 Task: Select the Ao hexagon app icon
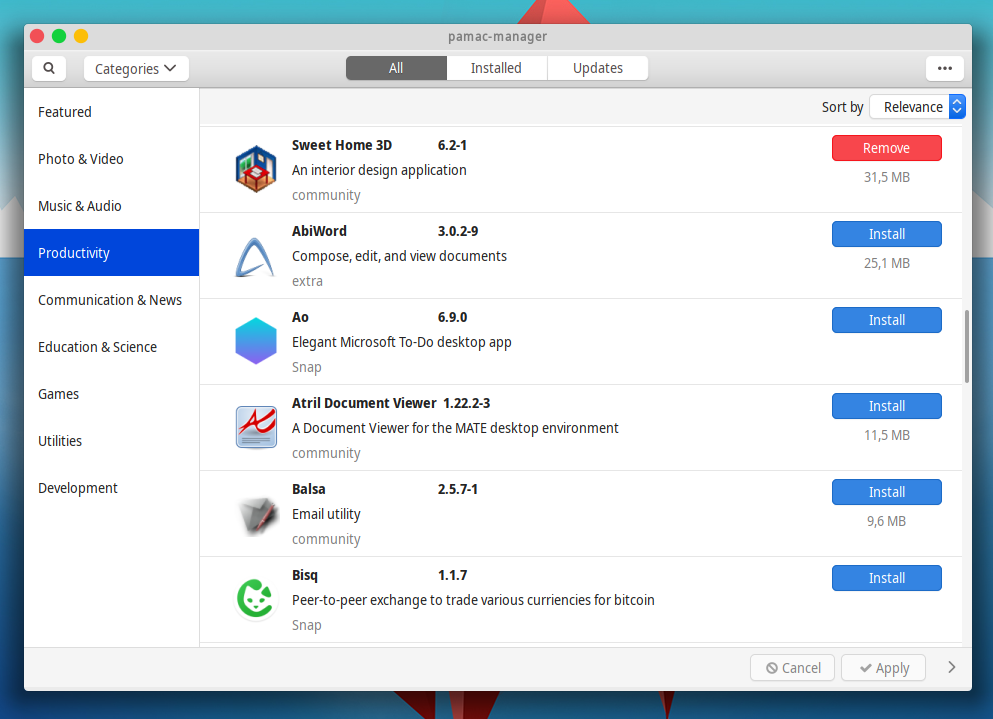(256, 341)
